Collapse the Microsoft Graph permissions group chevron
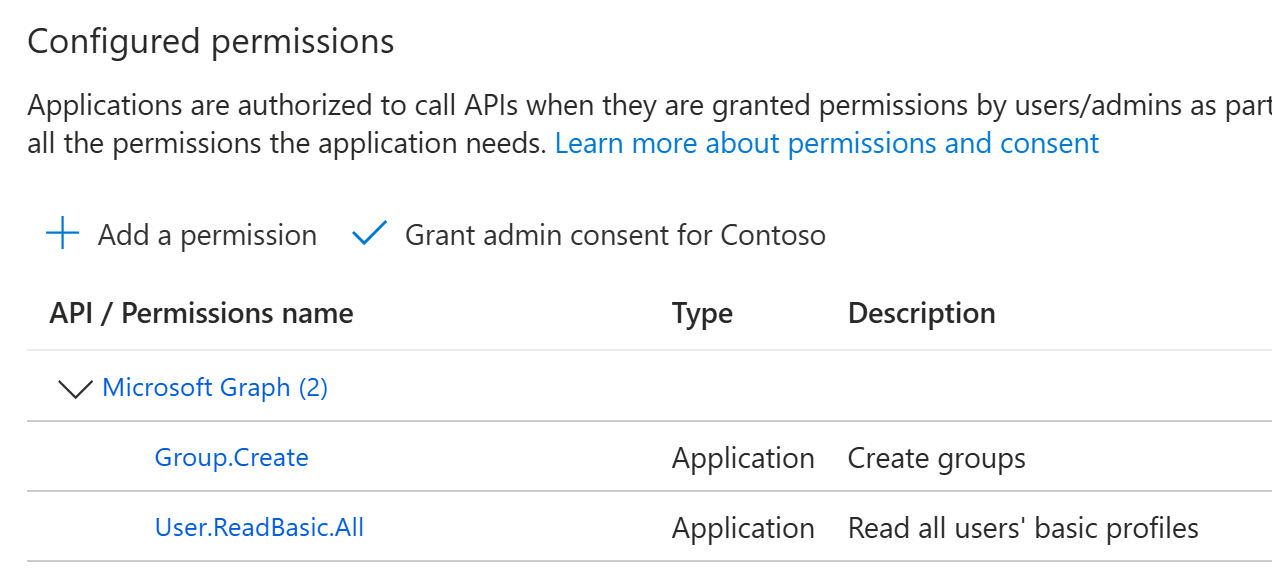Image resolution: width=1272 pixels, height=586 pixels. coord(75,389)
